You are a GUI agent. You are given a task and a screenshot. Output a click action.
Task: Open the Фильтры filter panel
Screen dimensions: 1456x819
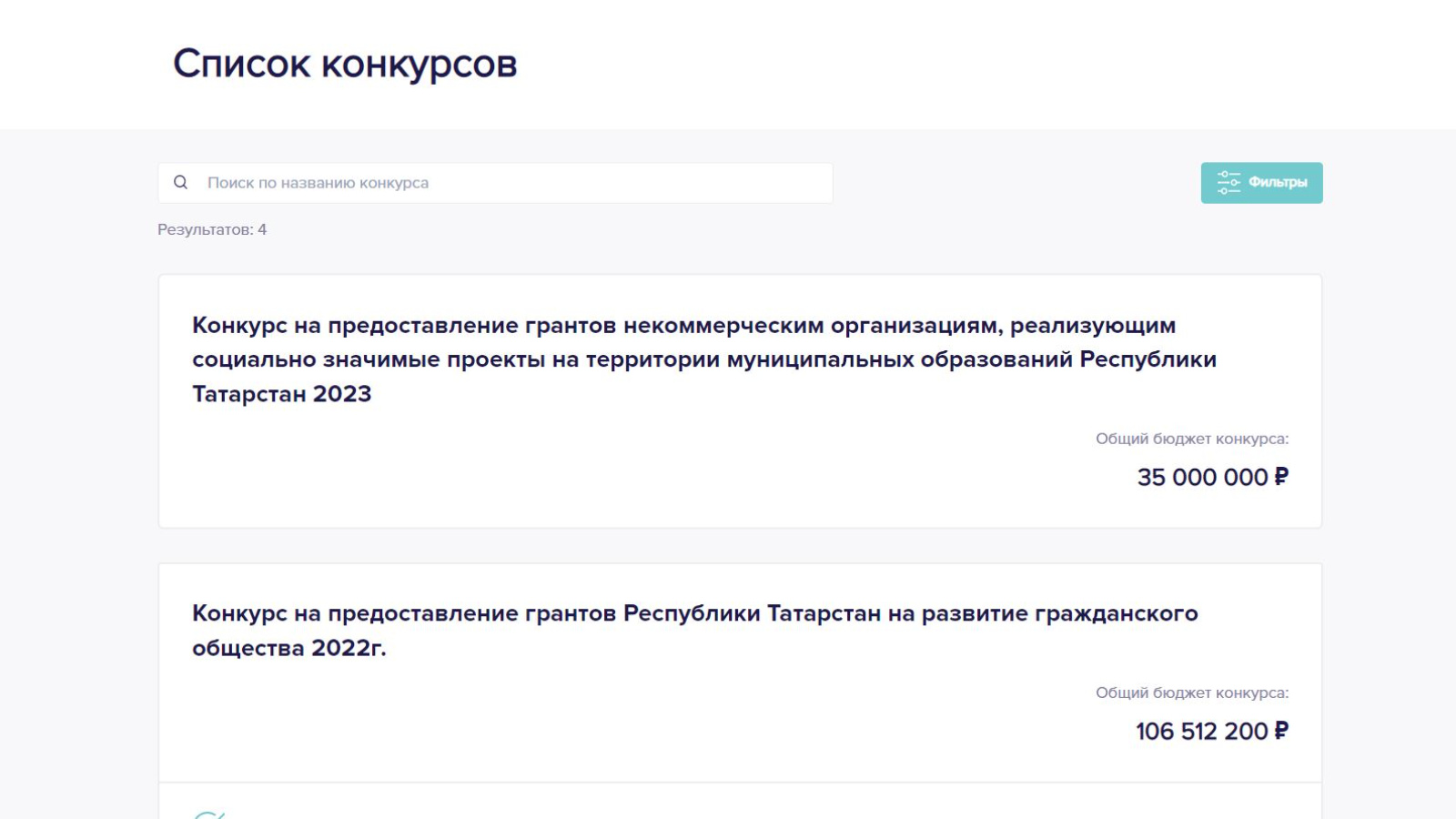click(1261, 183)
